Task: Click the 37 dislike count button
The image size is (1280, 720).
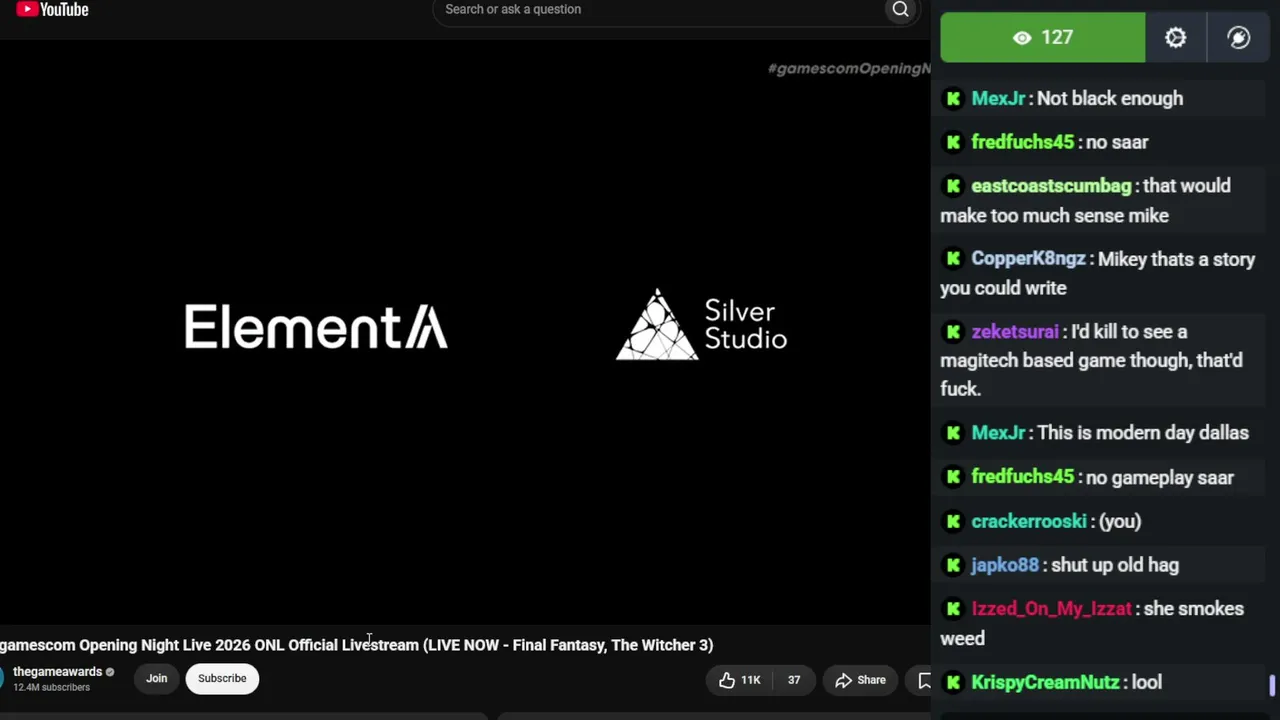Action: click(x=793, y=680)
